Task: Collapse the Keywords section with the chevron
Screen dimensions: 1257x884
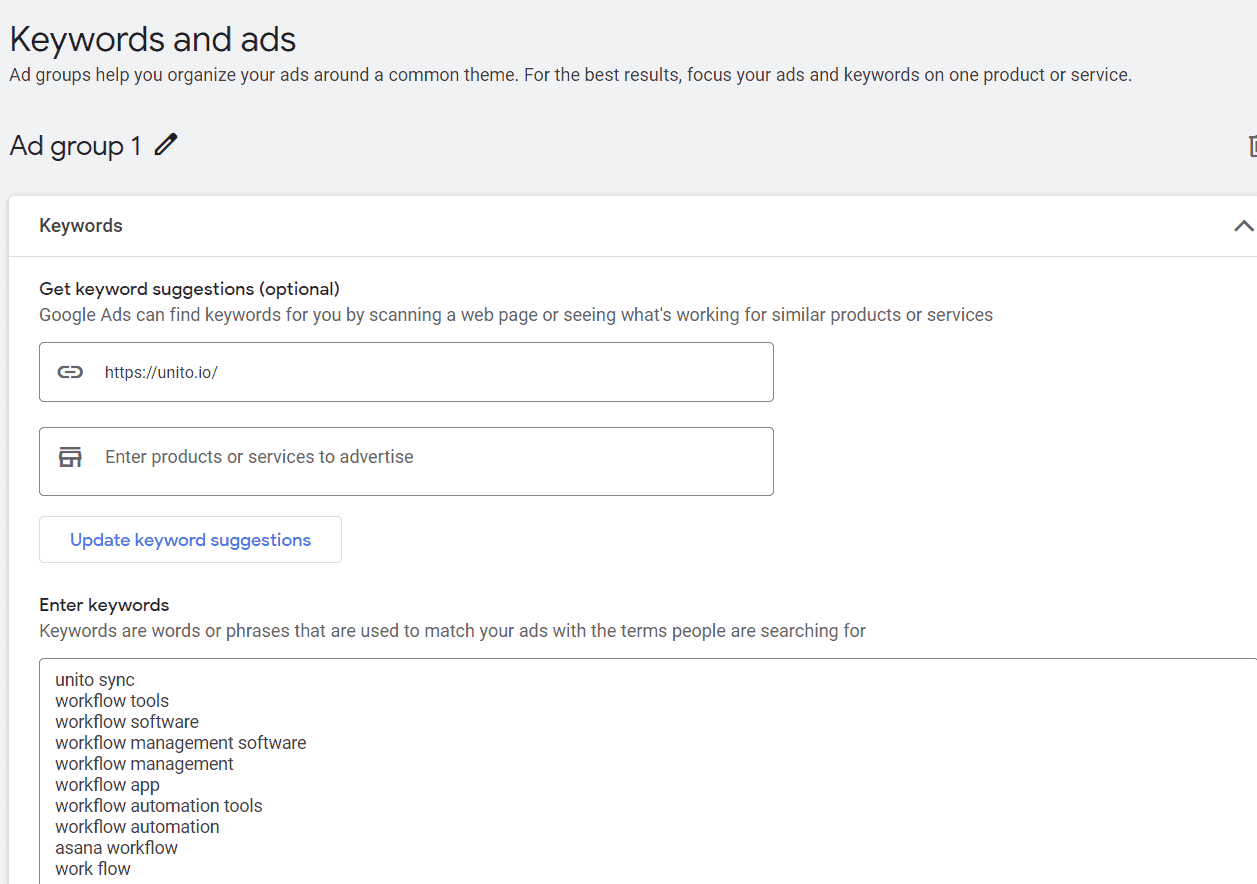Action: (1243, 226)
